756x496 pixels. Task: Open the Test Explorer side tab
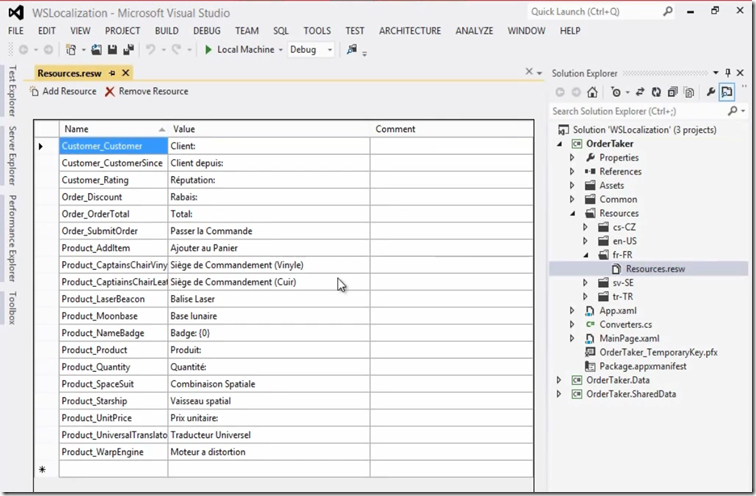(12, 91)
